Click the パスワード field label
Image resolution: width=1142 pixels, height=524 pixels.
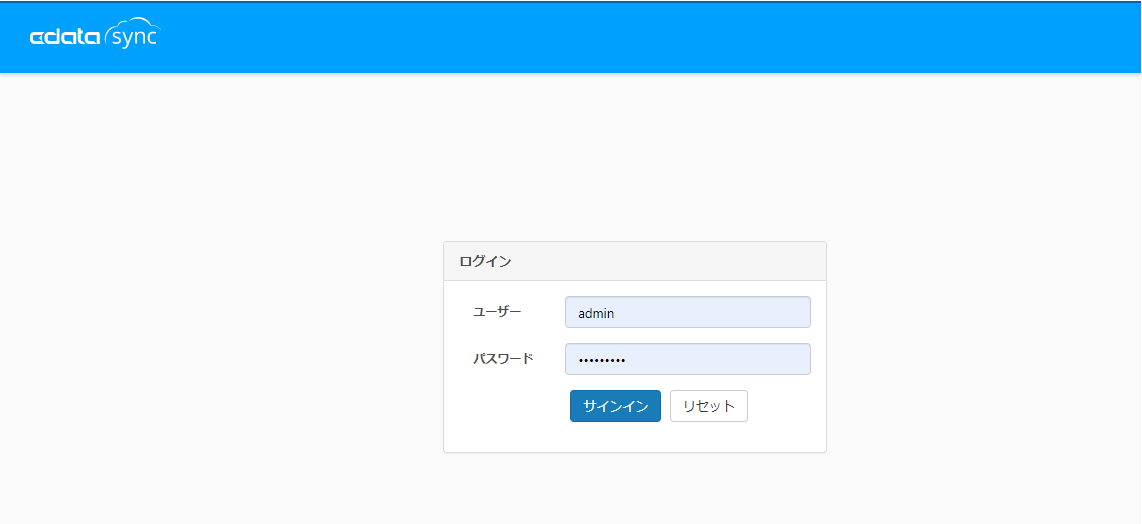point(503,359)
